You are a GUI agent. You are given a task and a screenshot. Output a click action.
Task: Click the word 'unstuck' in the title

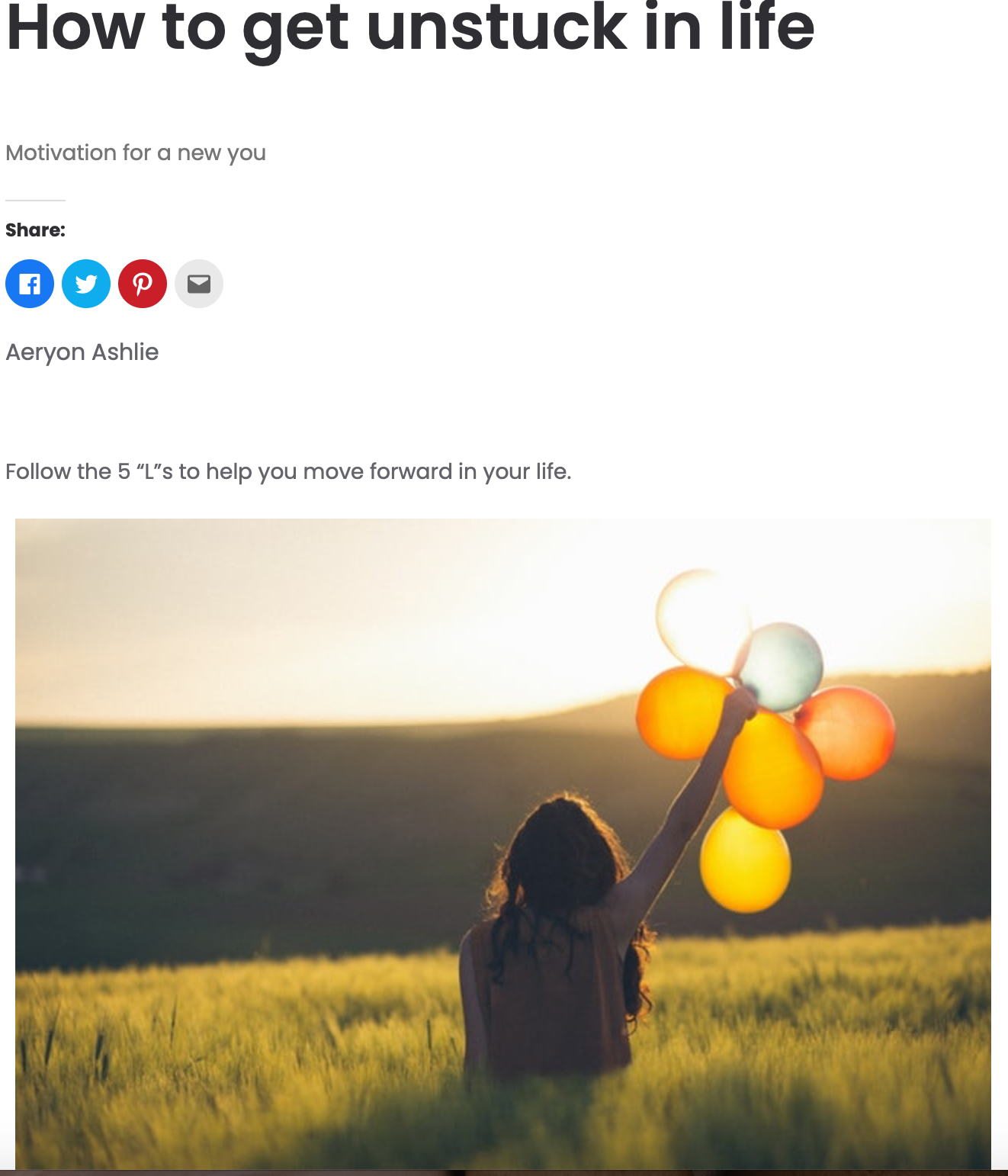[x=496, y=27]
